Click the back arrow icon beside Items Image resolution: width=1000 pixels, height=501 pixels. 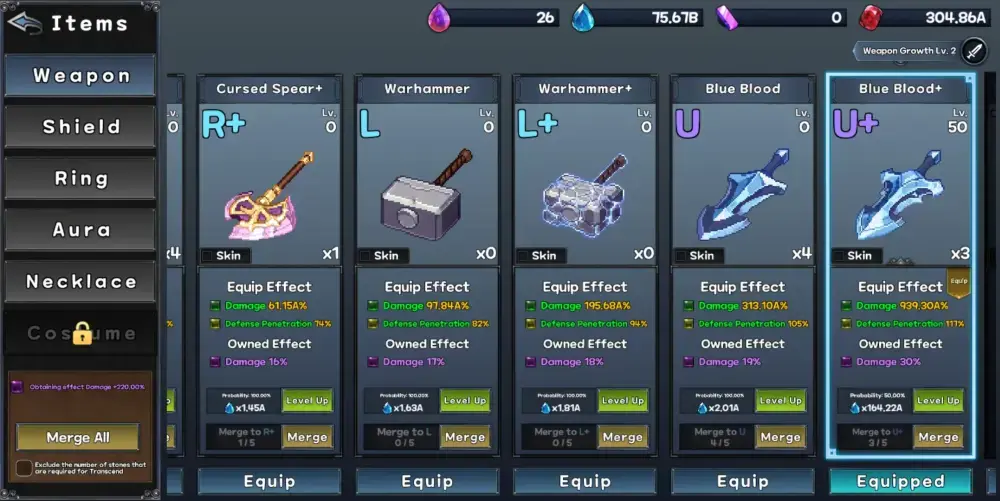(x=25, y=23)
